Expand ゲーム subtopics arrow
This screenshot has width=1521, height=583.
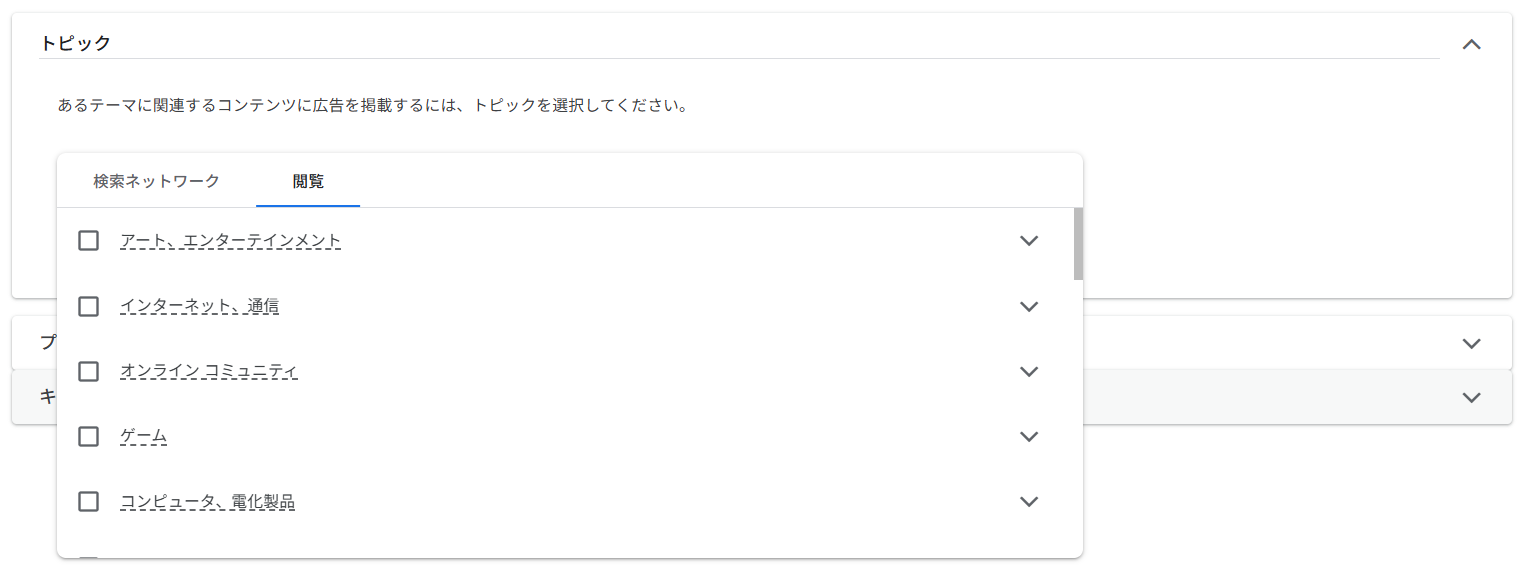pyautogui.click(x=1029, y=436)
